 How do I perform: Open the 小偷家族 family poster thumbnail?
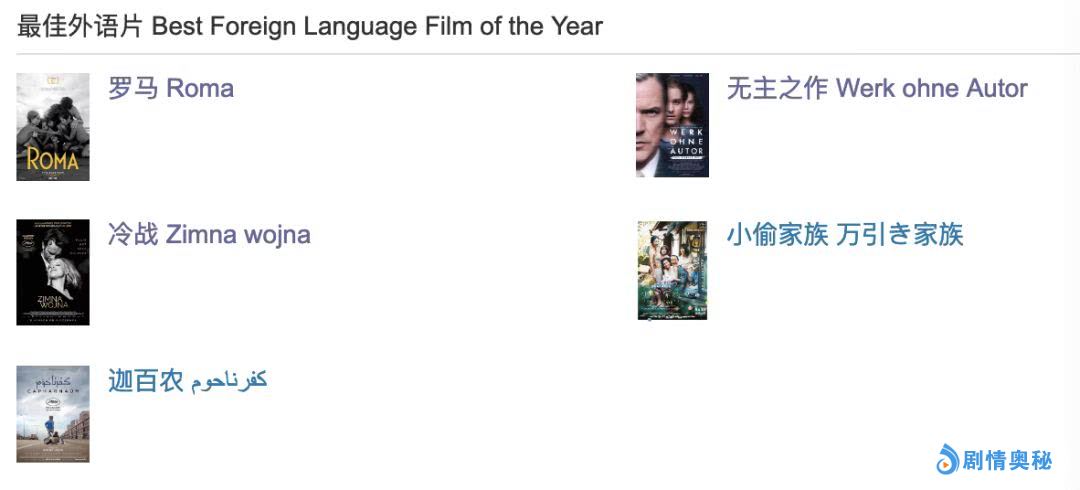[x=672, y=271]
